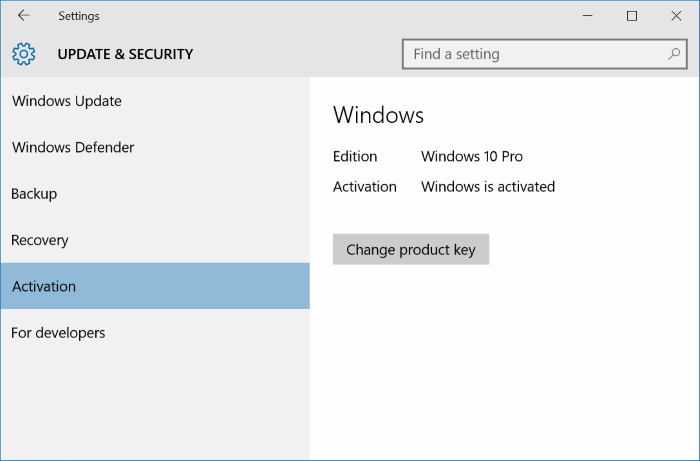Select Activation in the sidebar
This screenshot has height=461, width=700.
click(x=155, y=286)
